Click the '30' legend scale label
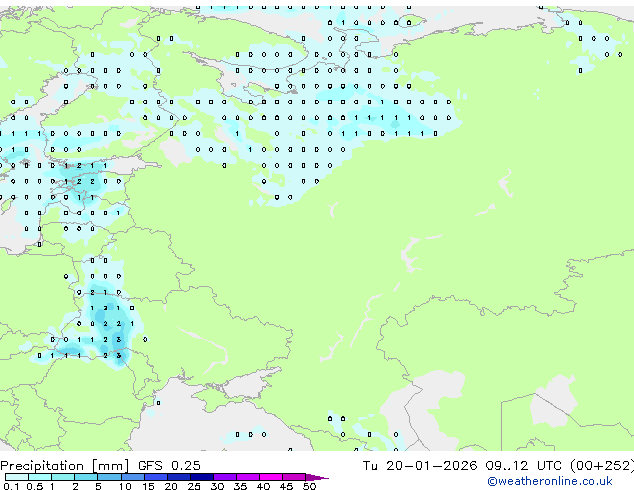This screenshot has width=634, height=490. [x=217, y=486]
